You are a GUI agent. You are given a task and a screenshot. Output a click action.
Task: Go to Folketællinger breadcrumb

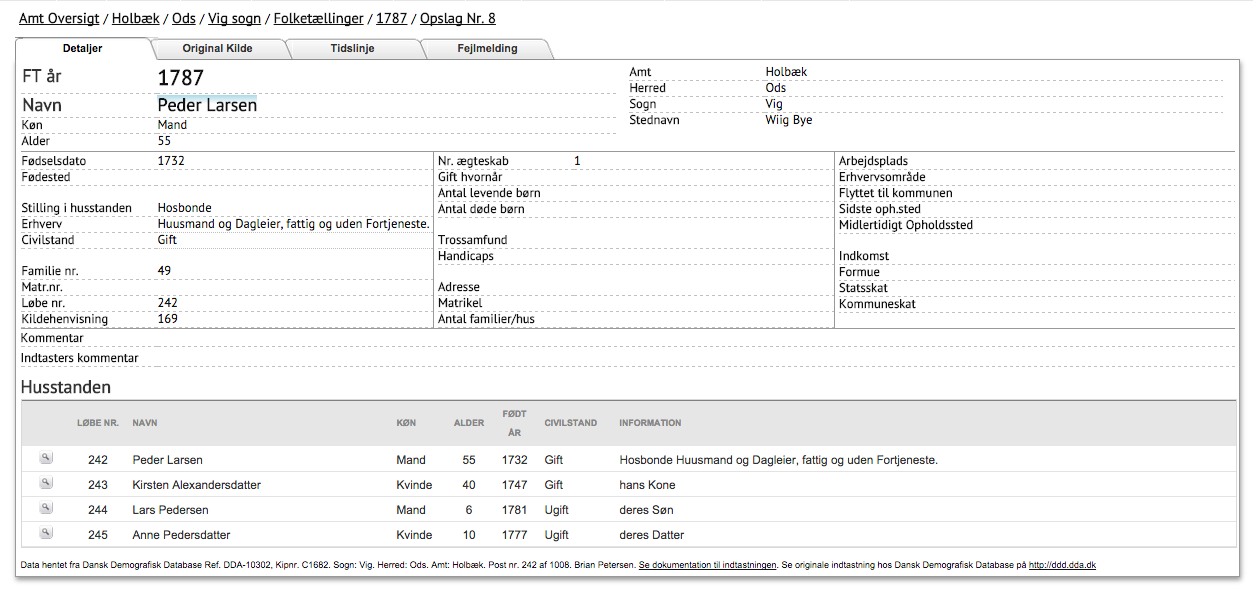point(318,18)
